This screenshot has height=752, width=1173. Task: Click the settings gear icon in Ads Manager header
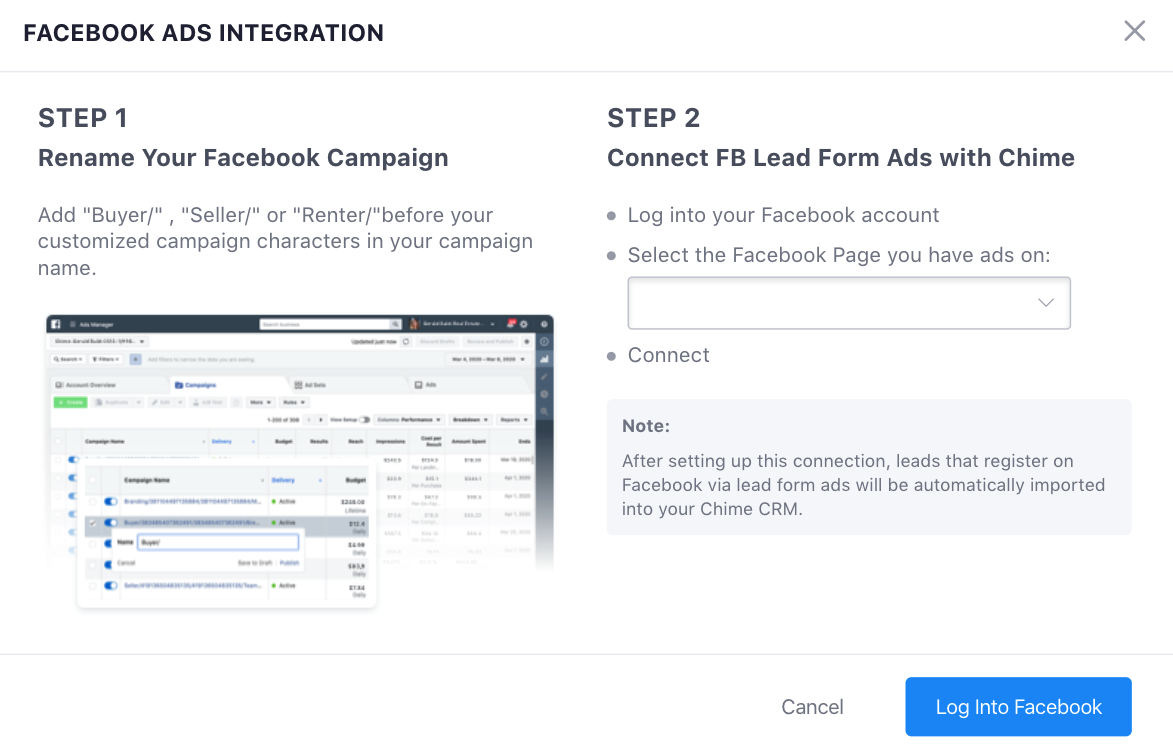coord(524,324)
